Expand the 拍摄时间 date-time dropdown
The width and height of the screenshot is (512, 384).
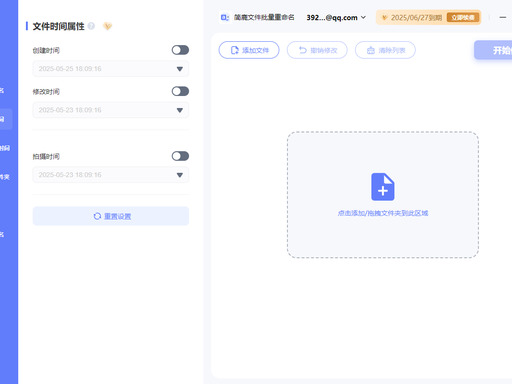(x=111, y=175)
